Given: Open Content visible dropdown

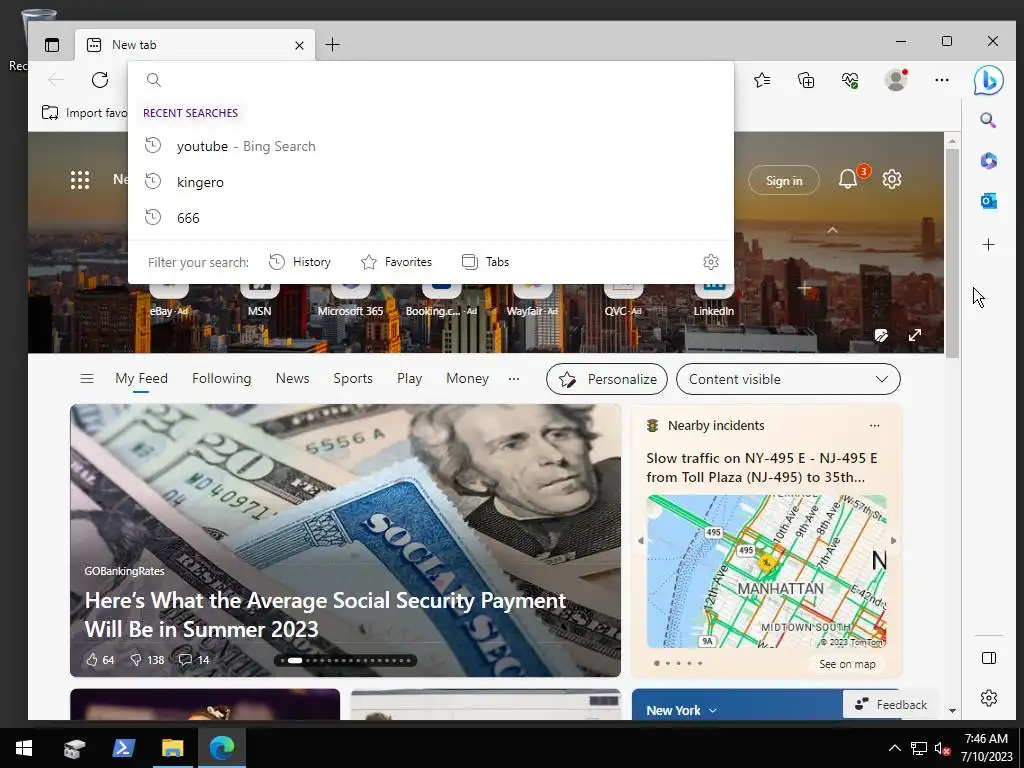Looking at the screenshot, I should [788, 379].
